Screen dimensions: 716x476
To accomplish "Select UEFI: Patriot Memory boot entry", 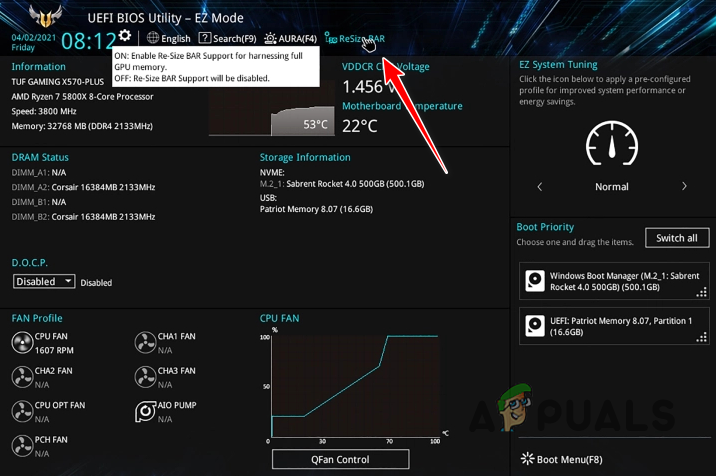I will (614, 326).
